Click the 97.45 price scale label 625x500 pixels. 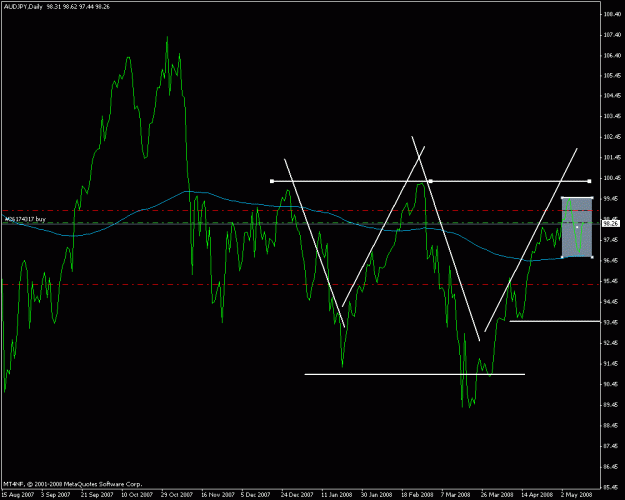pyautogui.click(x=612, y=240)
